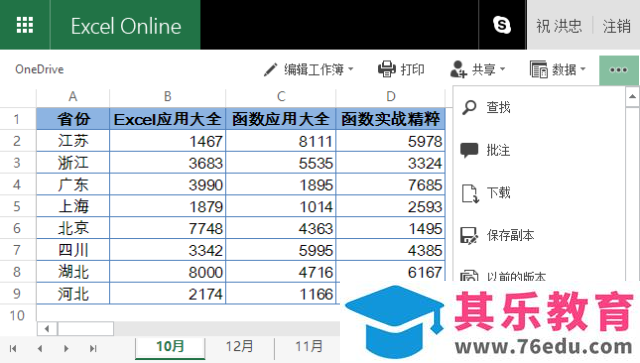Select row 5 header
640x363 pixels.
pyautogui.click(x=17, y=206)
